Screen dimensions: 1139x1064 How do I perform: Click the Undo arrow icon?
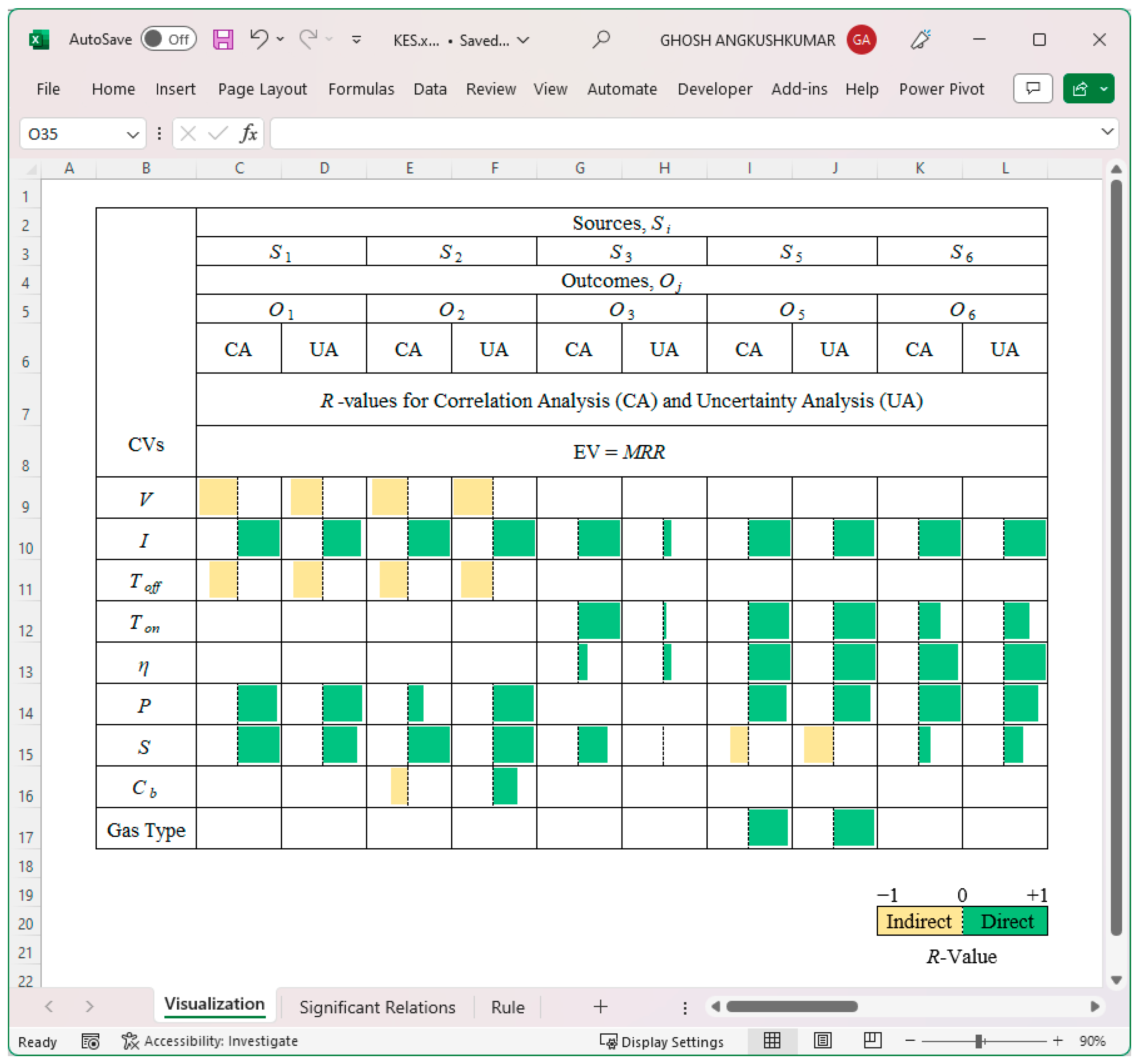(x=259, y=39)
